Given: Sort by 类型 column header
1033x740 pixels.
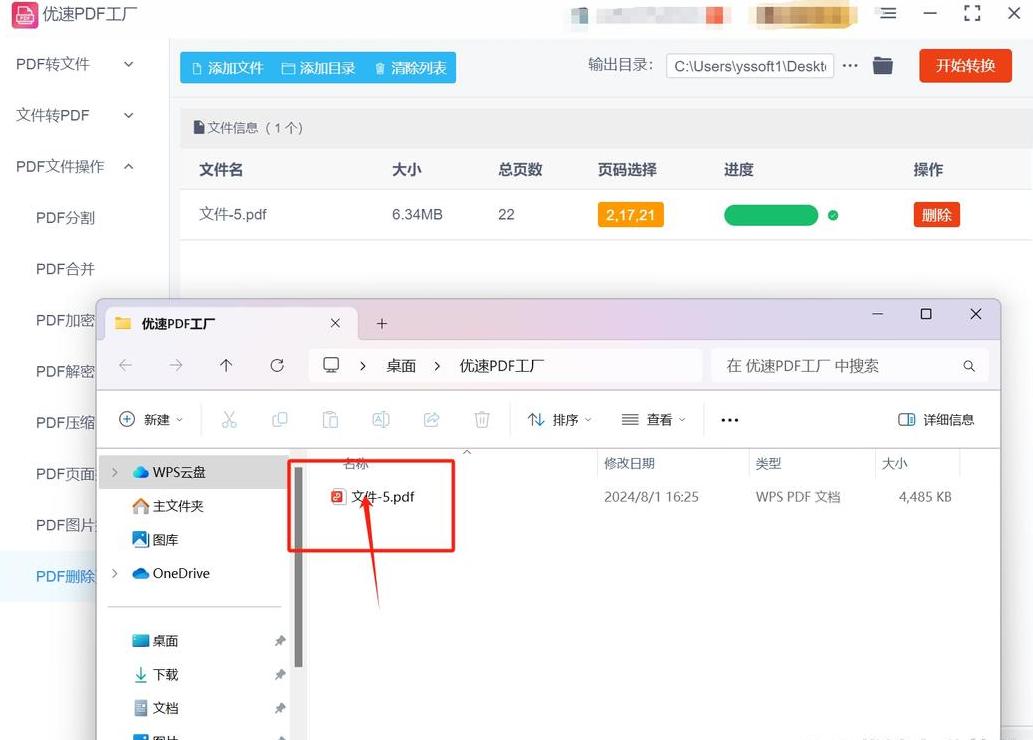Looking at the screenshot, I should 768,463.
